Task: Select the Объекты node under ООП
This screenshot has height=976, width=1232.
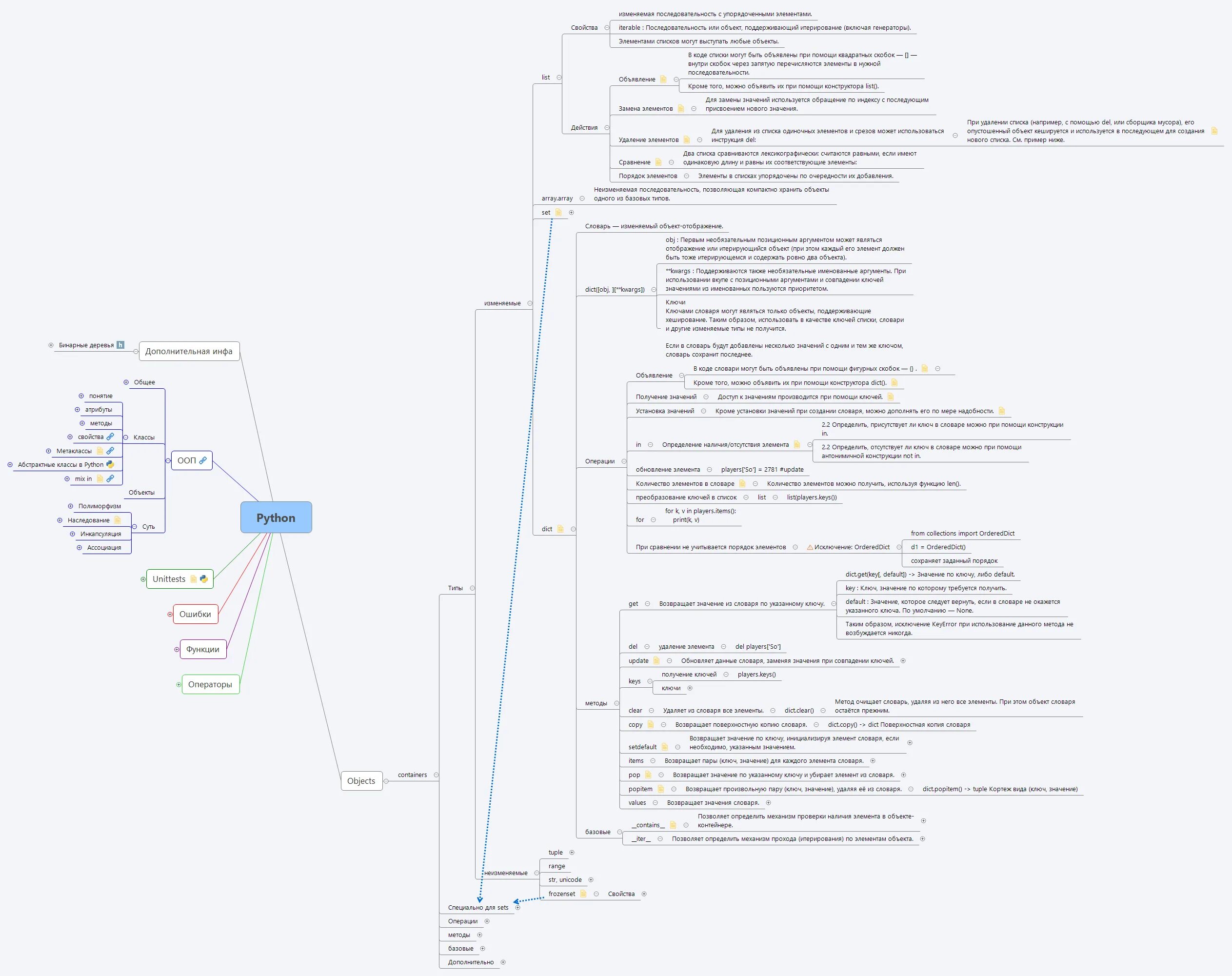Action: tap(142, 493)
